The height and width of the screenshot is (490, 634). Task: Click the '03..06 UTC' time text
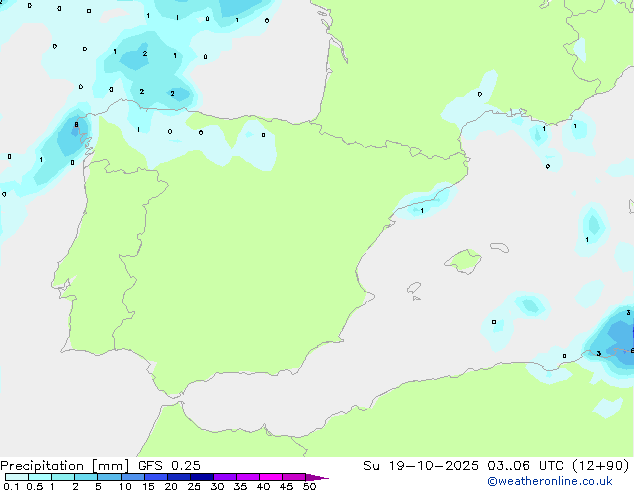click(525, 466)
